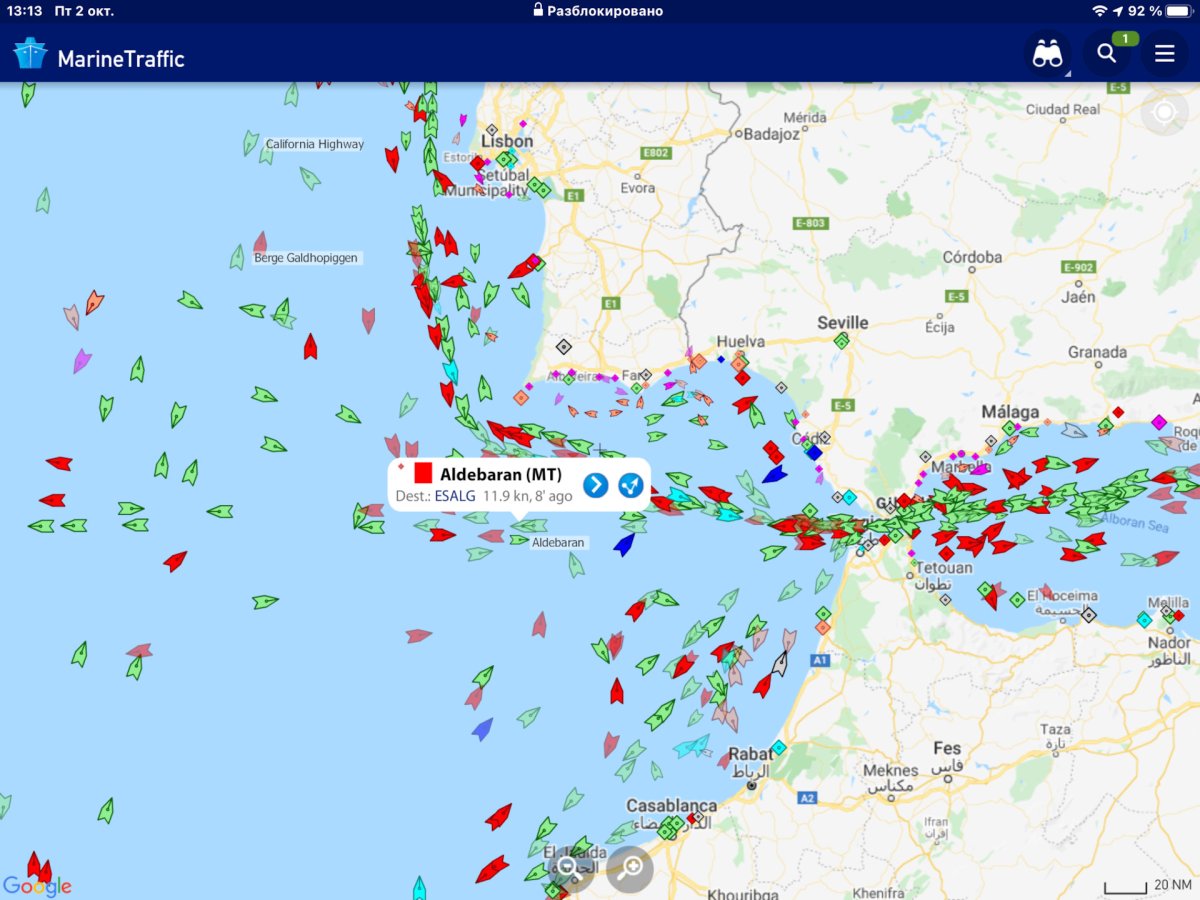Open the binoculars nearby-vessels icon
Image resolution: width=1200 pixels, height=900 pixels.
pos(1047,54)
